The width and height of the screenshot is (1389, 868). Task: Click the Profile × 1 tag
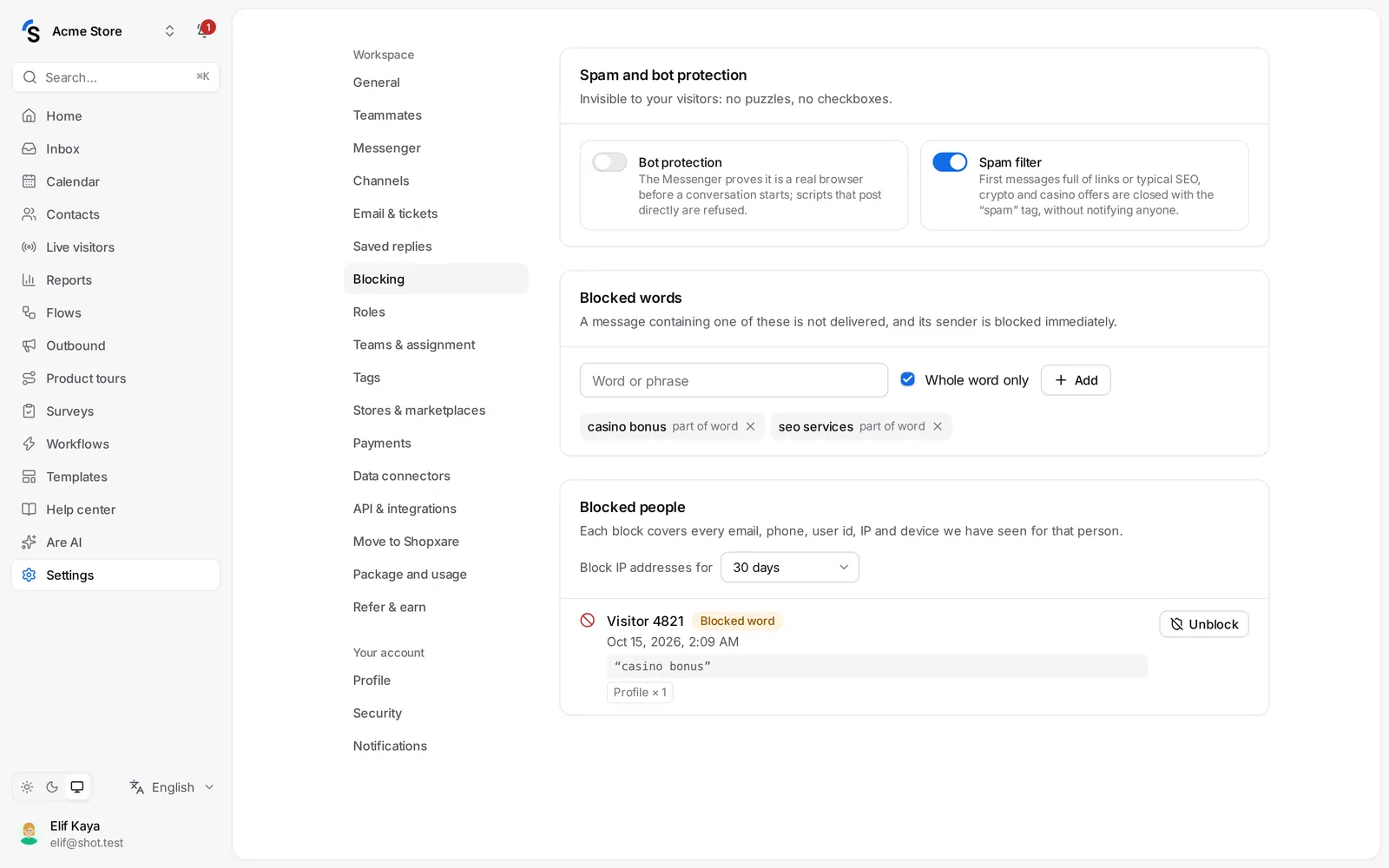[640, 693]
